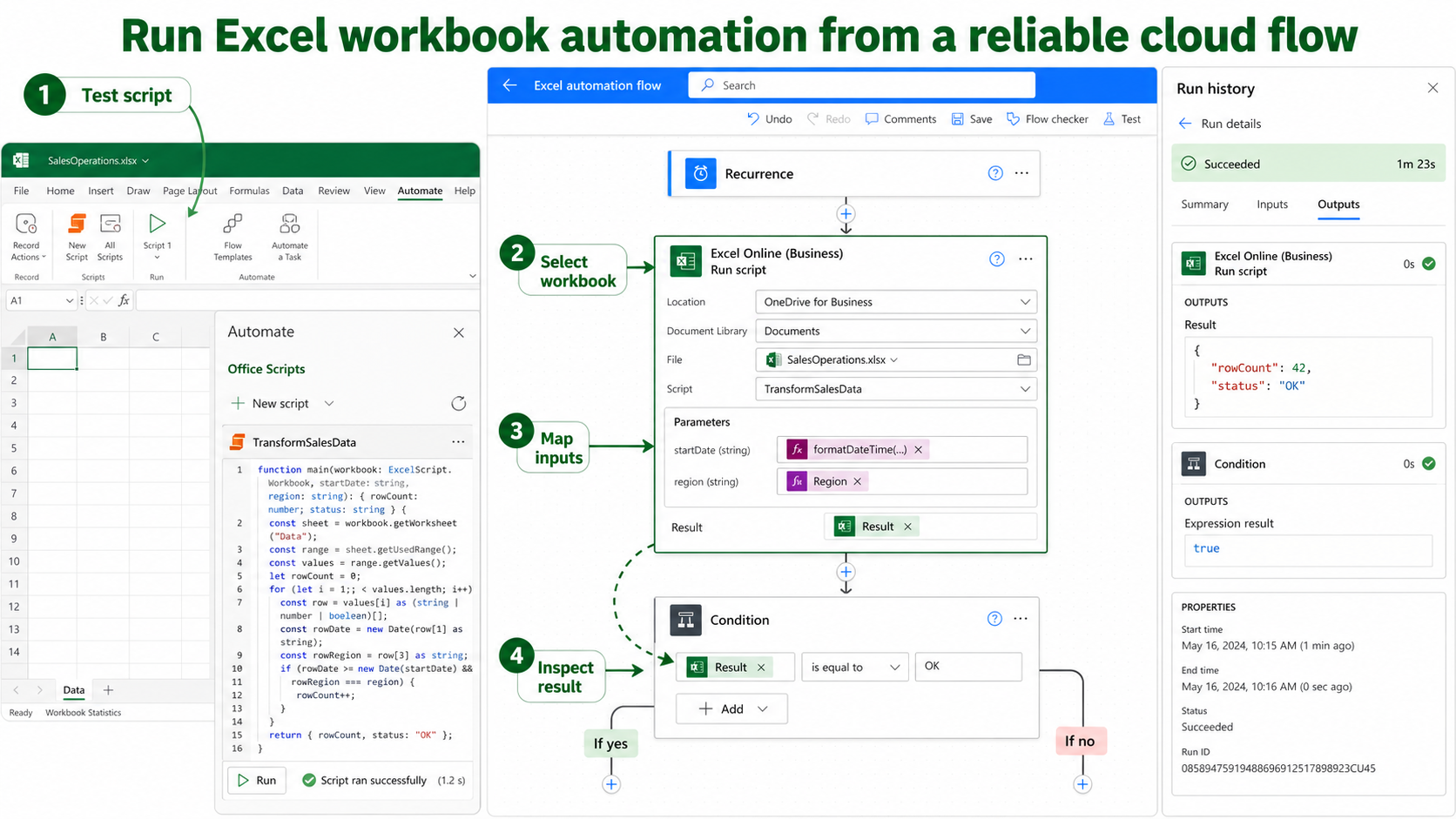Refresh the Office Scripts list
The width and height of the screenshot is (1456, 819).
(x=459, y=403)
